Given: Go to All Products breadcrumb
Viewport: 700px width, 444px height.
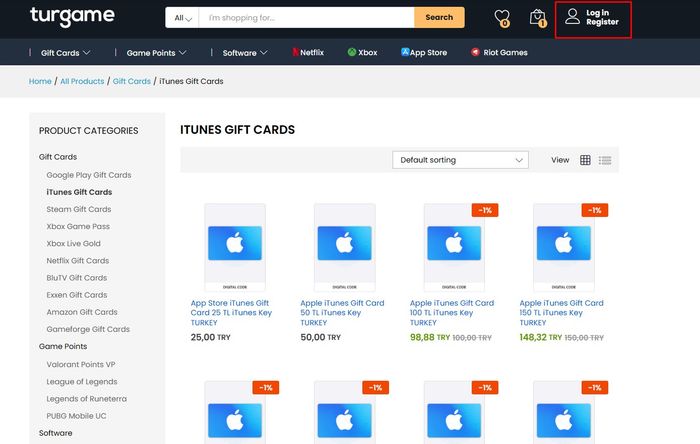Looking at the screenshot, I should 82,81.
